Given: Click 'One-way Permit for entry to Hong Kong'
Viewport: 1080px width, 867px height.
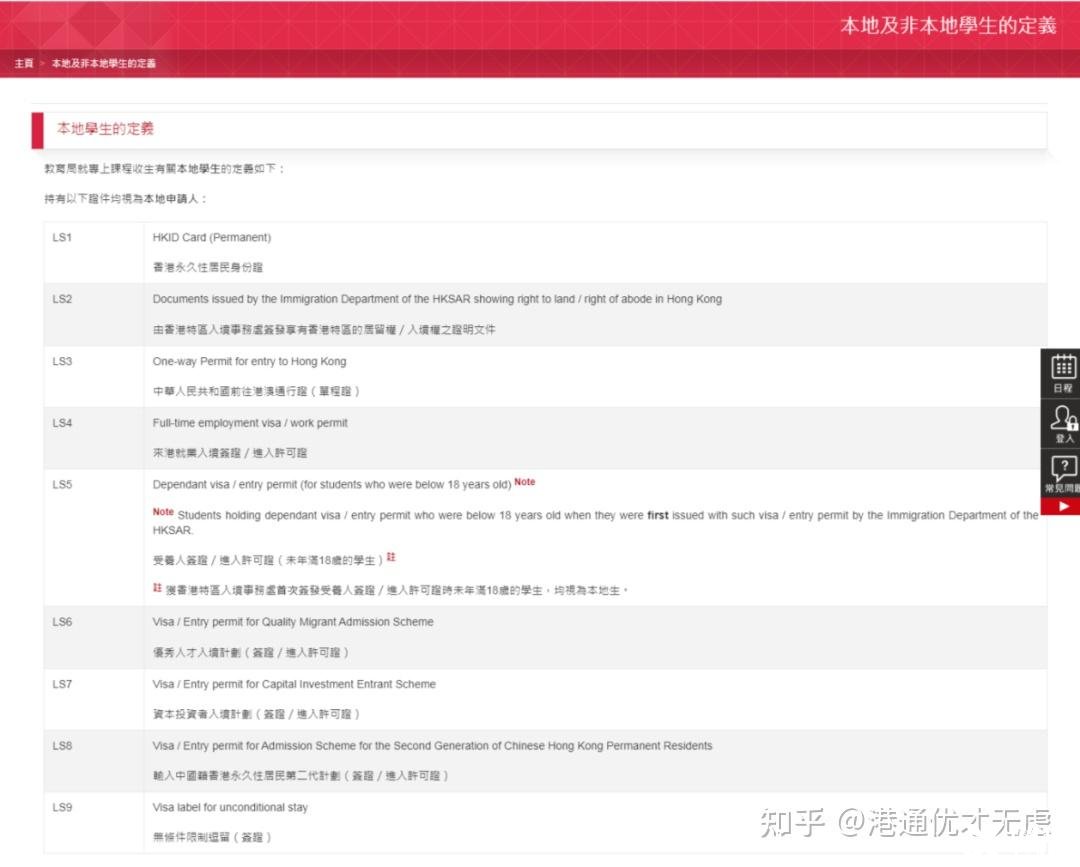Looking at the screenshot, I should click(x=249, y=362).
